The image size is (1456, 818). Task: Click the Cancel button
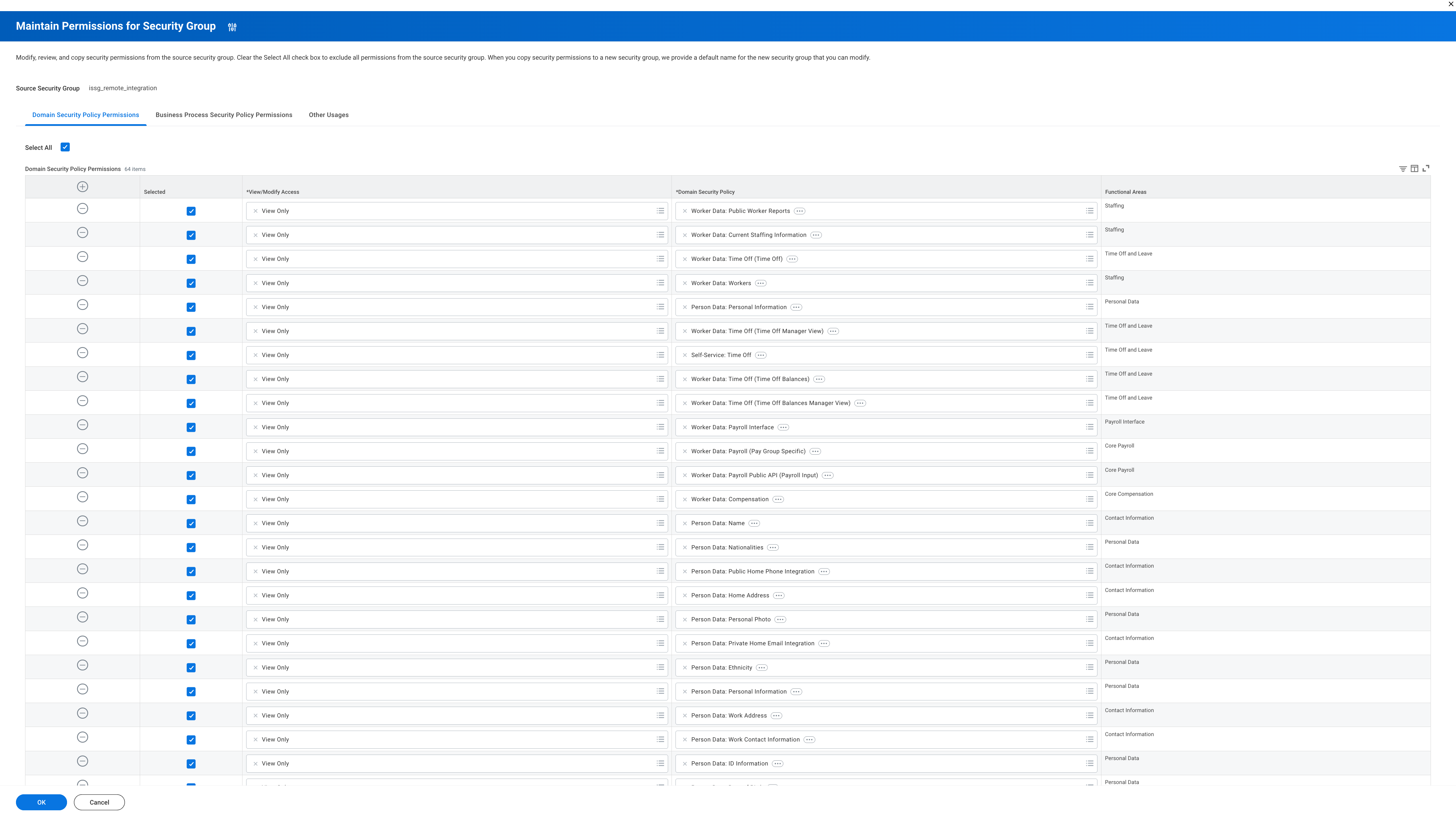[99, 802]
